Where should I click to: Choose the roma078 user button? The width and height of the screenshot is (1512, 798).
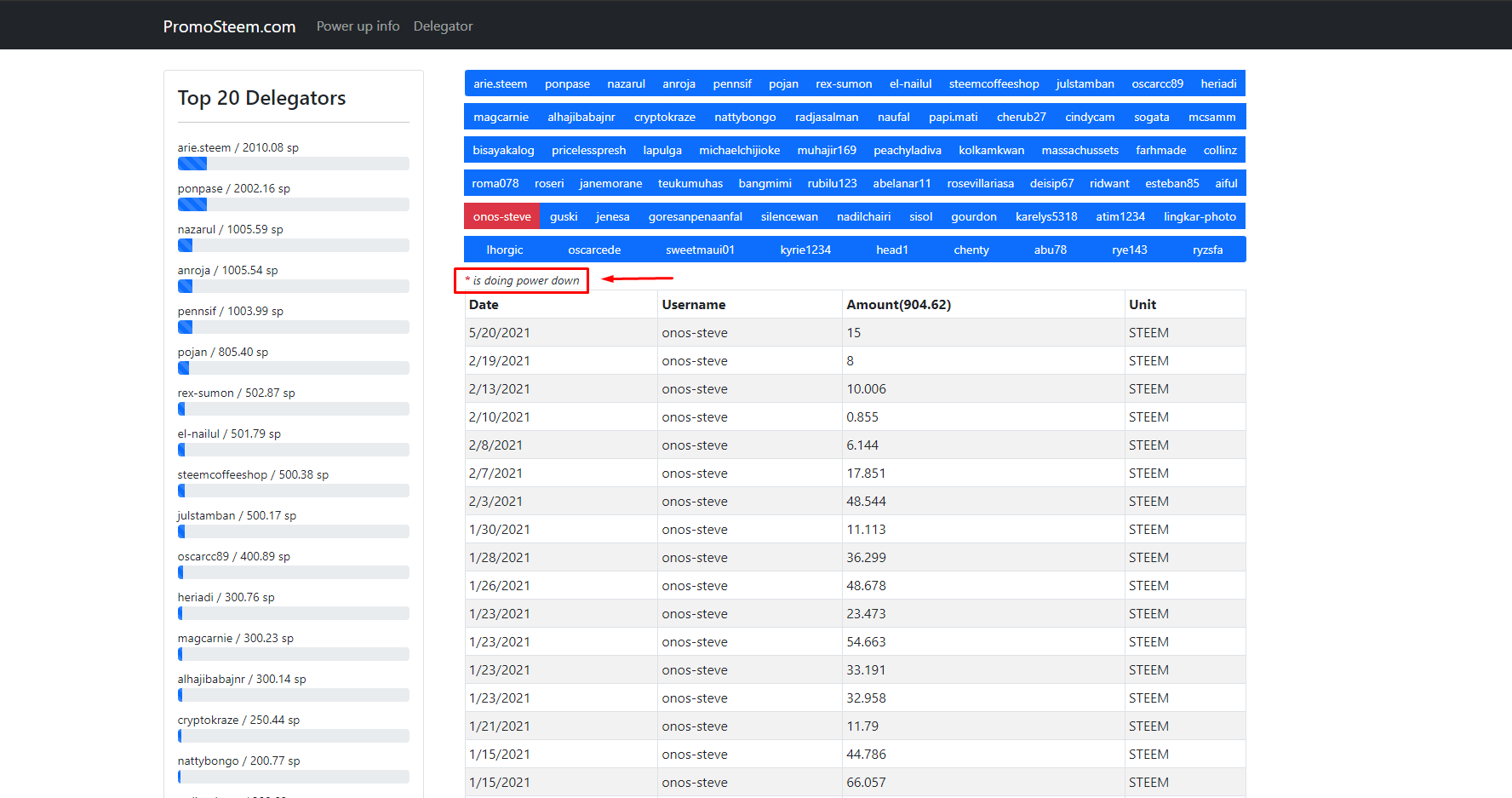click(495, 183)
